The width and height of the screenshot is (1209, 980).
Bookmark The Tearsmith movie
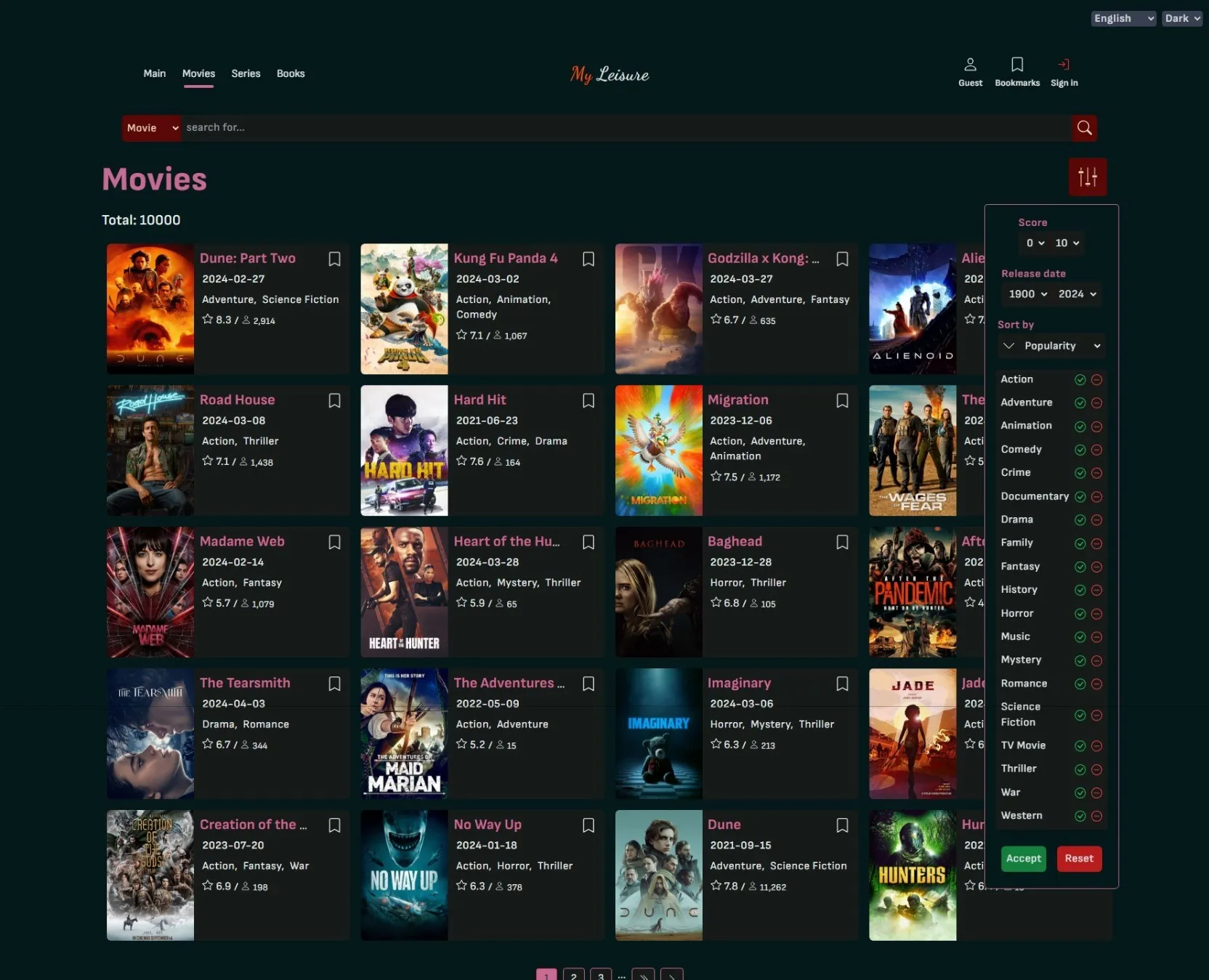coord(334,684)
